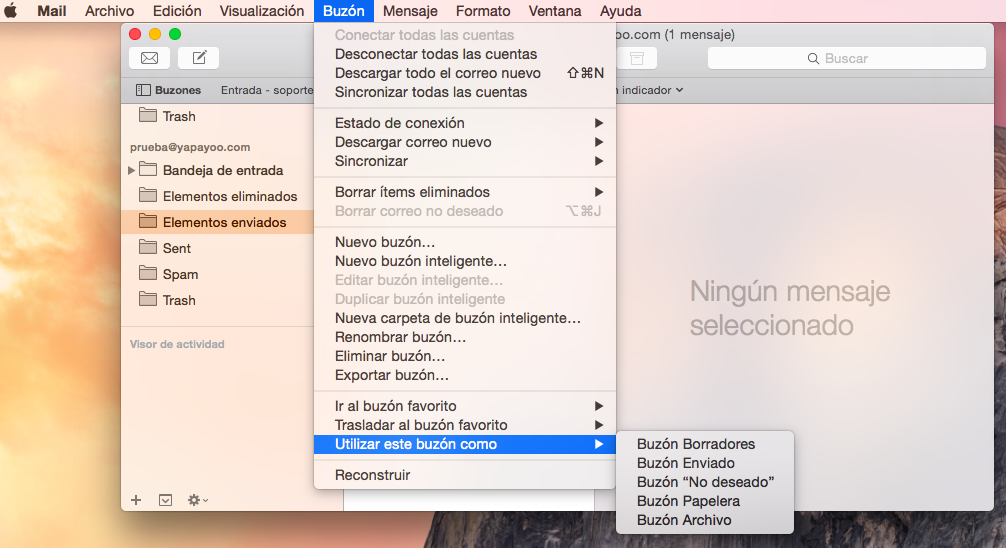Choose Exportar buzón… menu item
This screenshot has height=548, width=1006.
[x=465, y=375]
